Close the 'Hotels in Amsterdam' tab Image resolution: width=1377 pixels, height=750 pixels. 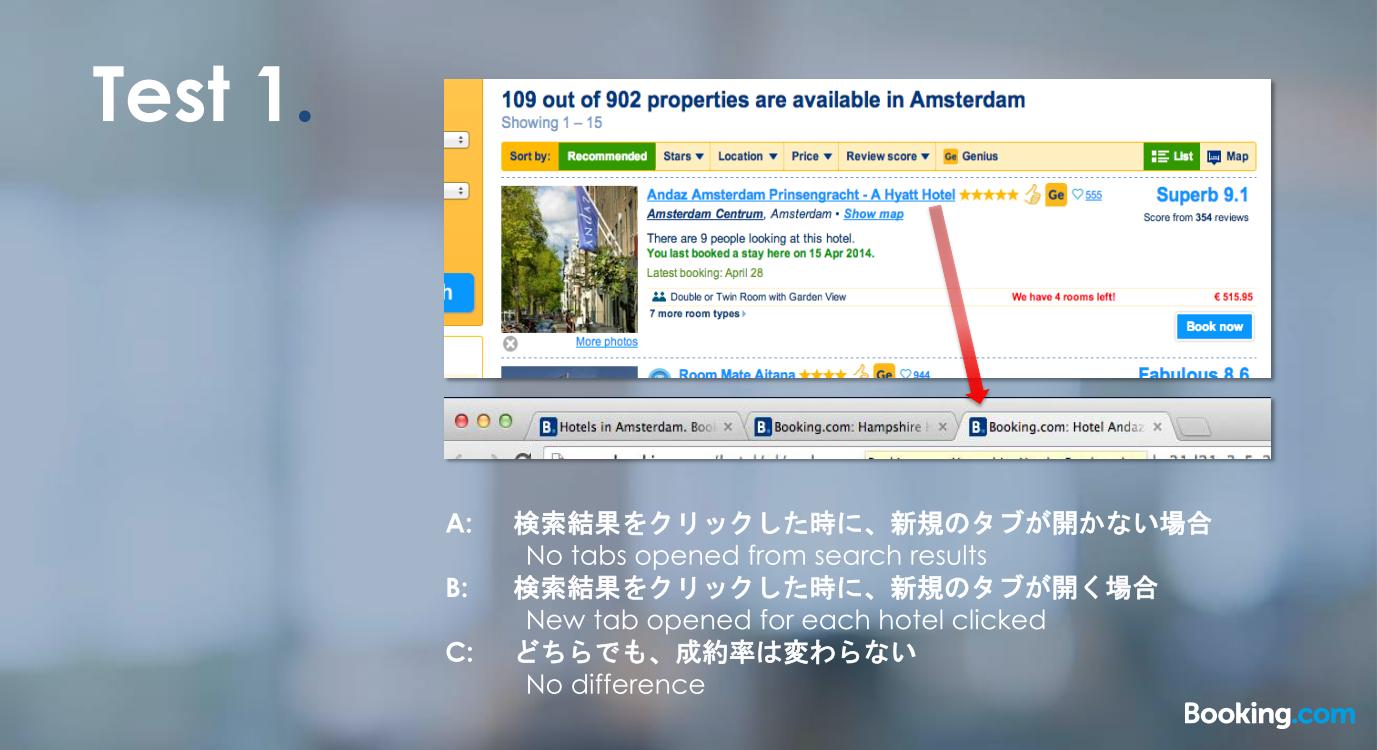(x=728, y=427)
